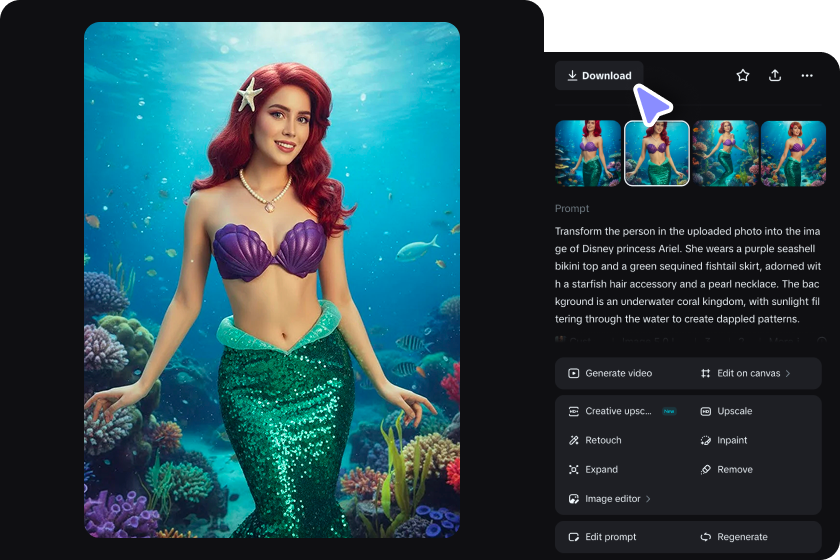
Task: Click the Regenerate loop icon
Action: click(706, 537)
